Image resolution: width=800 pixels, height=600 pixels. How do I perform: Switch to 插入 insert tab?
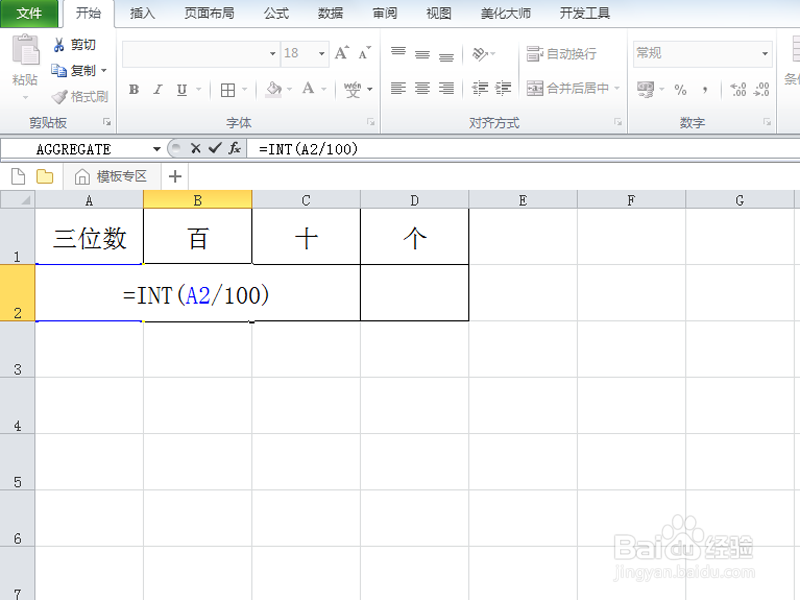pyautogui.click(x=142, y=13)
